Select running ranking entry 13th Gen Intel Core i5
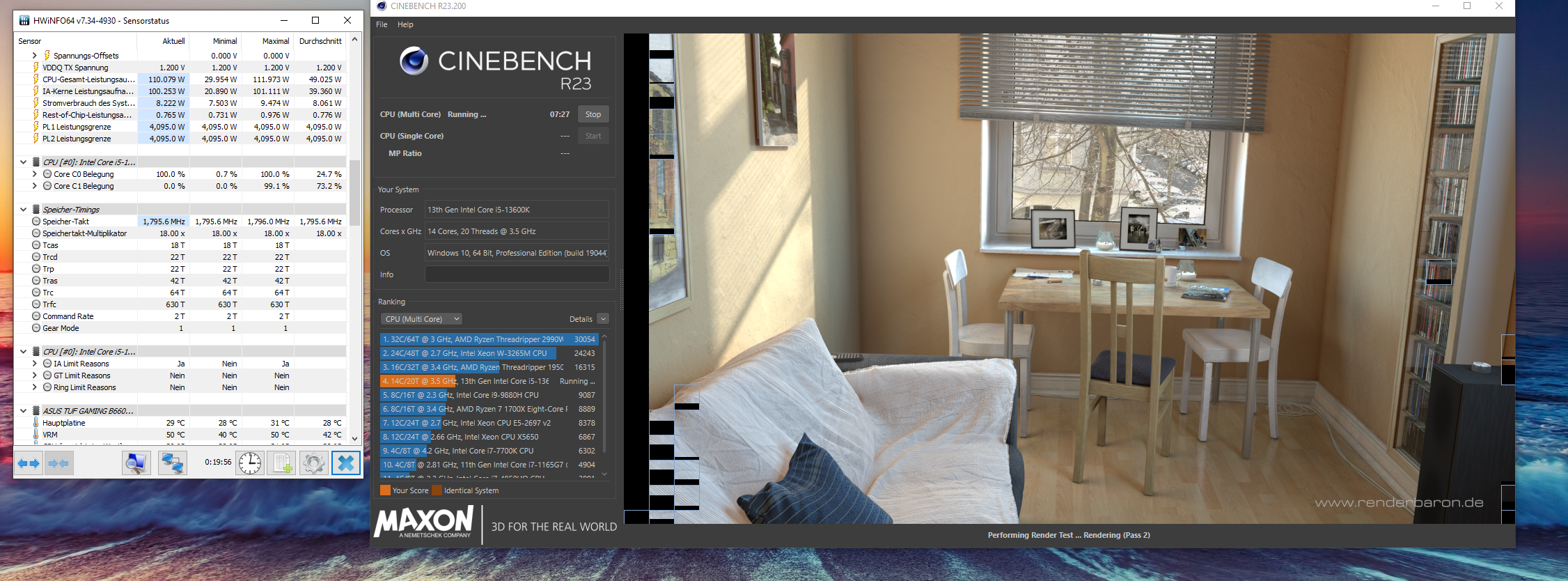 click(x=489, y=381)
